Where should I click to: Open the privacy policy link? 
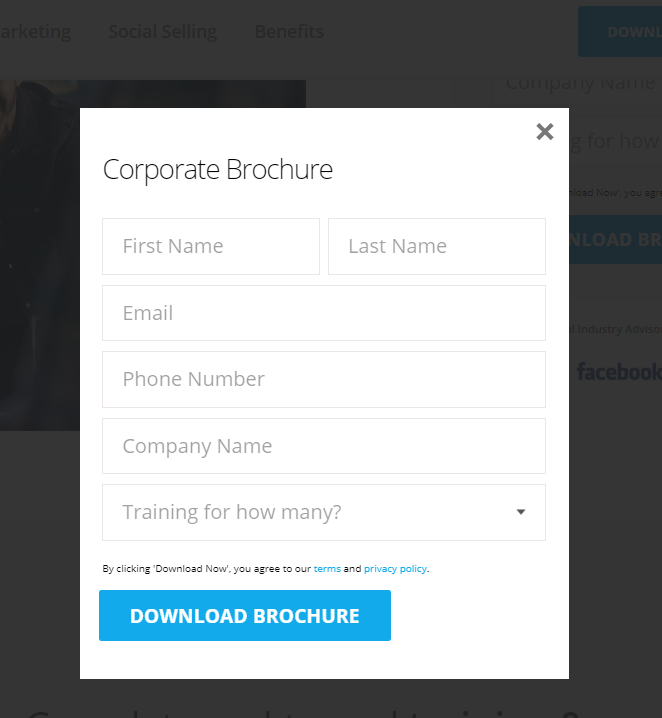pyautogui.click(x=395, y=569)
